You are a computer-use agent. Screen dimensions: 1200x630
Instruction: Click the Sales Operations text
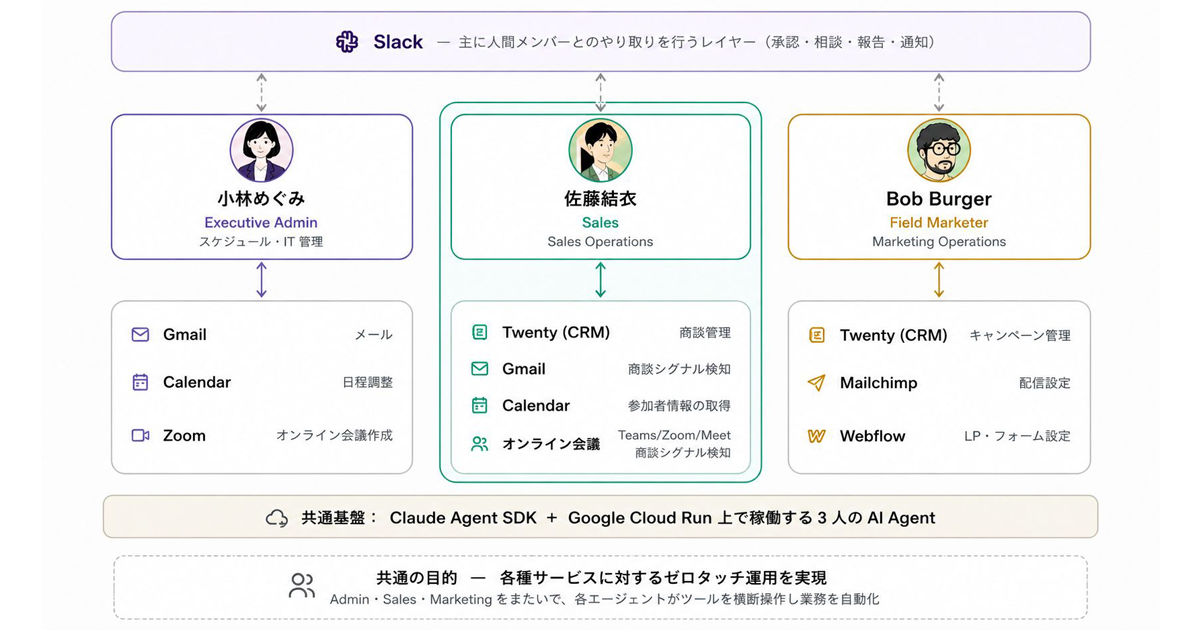(x=600, y=242)
